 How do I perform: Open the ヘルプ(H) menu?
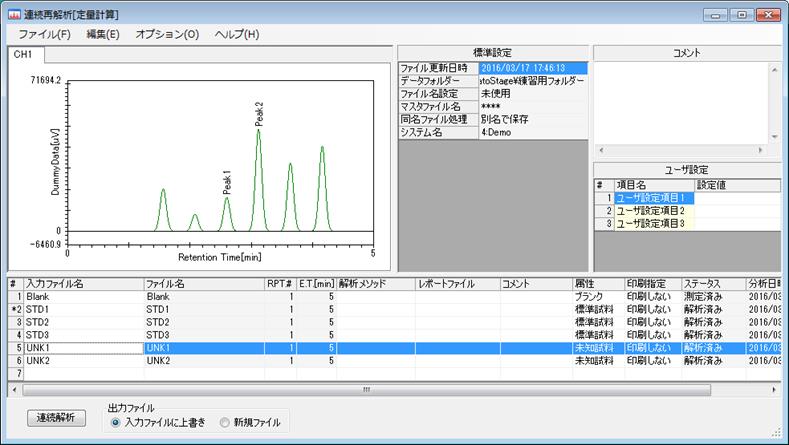[x=236, y=34]
